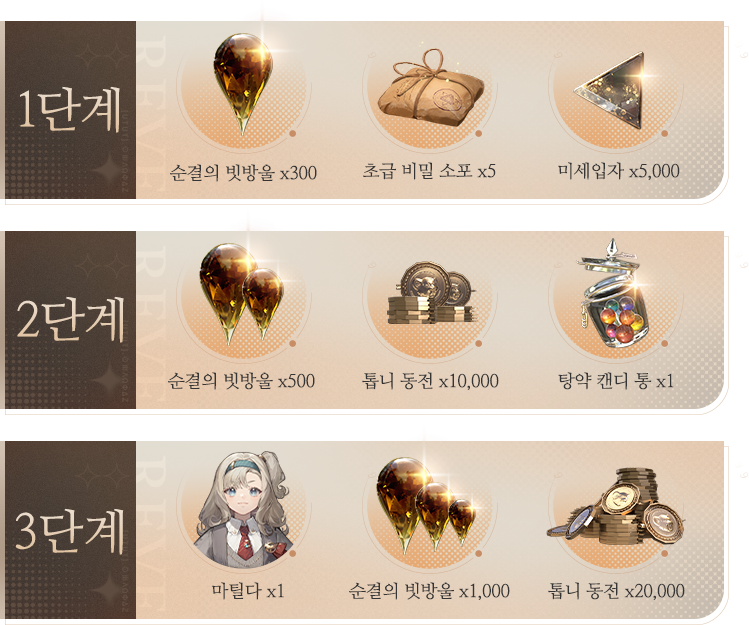Click the large coin pile icon in stage 3
Viewport: 749px width, 625px height.
(615, 508)
